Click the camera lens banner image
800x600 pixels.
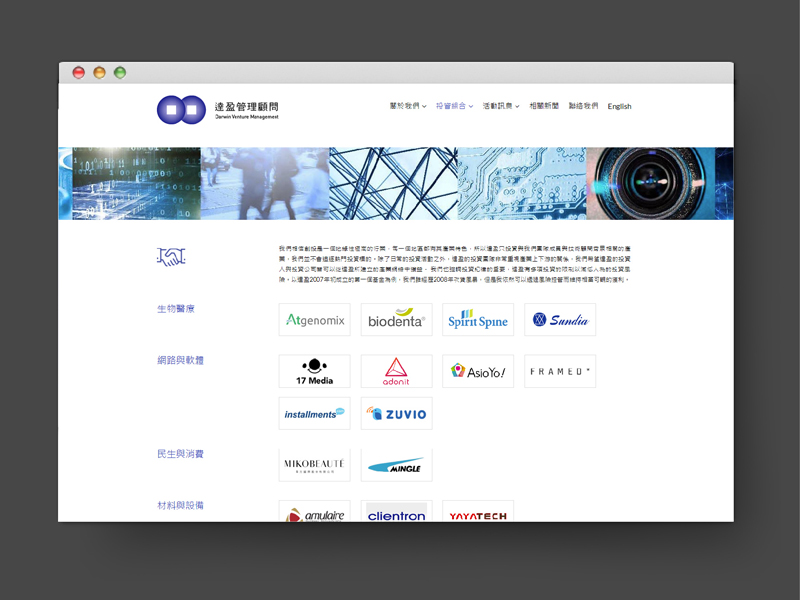coord(651,184)
